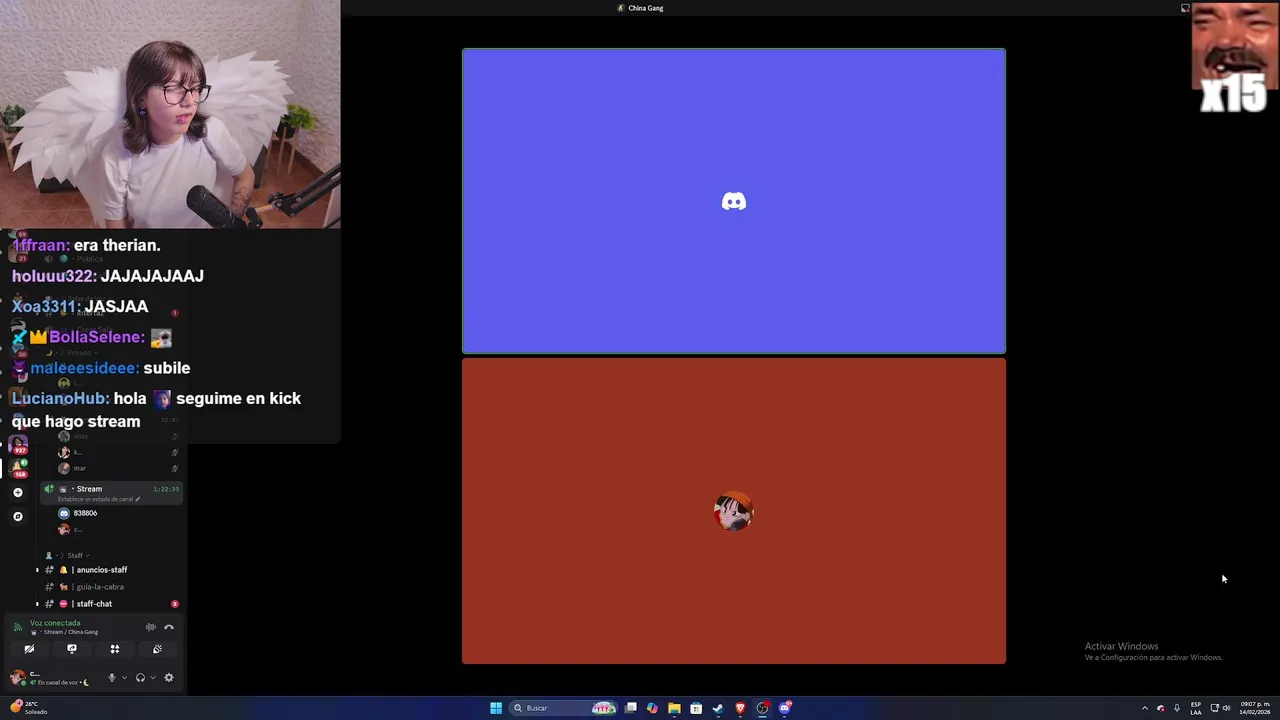This screenshot has height=720, width=1280.
Task: Mute the microphone in the user panel
Action: [112, 677]
